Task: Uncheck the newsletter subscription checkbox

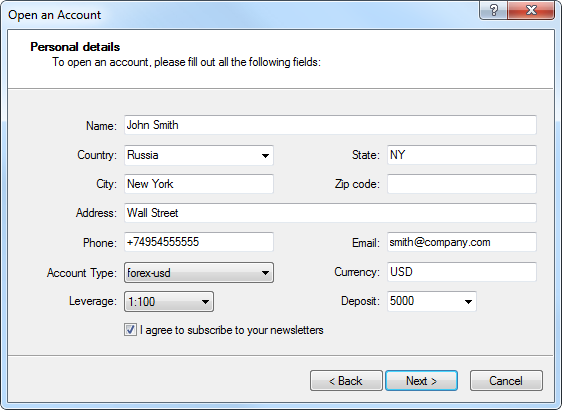Action: (x=130, y=330)
